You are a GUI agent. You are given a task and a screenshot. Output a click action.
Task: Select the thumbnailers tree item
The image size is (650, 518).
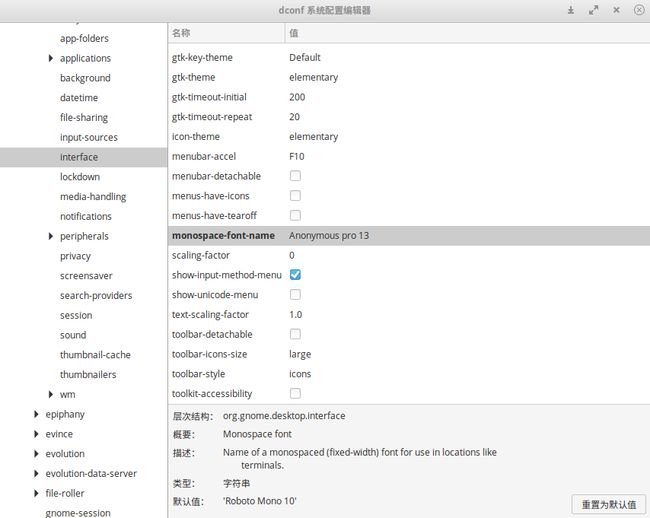[x=88, y=375]
